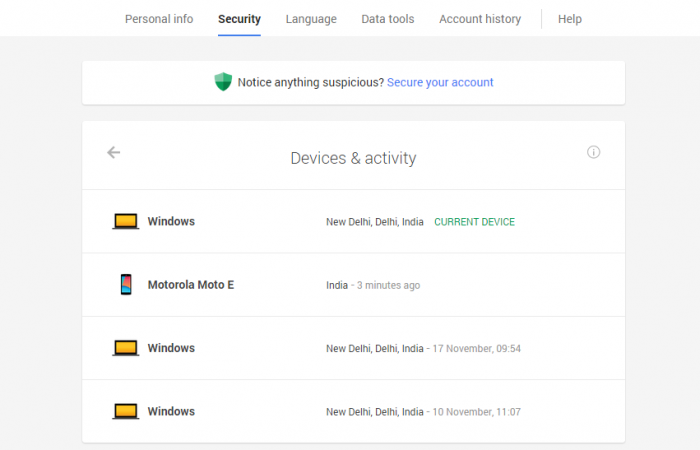Click the laptop icon of the current device
The width and height of the screenshot is (700, 450).
(125, 222)
